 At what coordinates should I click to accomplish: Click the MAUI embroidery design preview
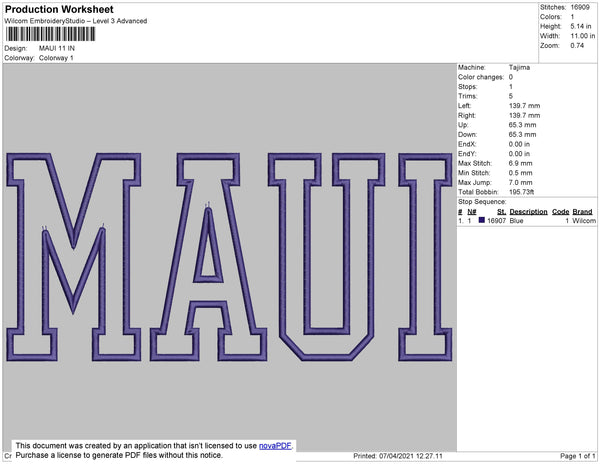(229, 257)
